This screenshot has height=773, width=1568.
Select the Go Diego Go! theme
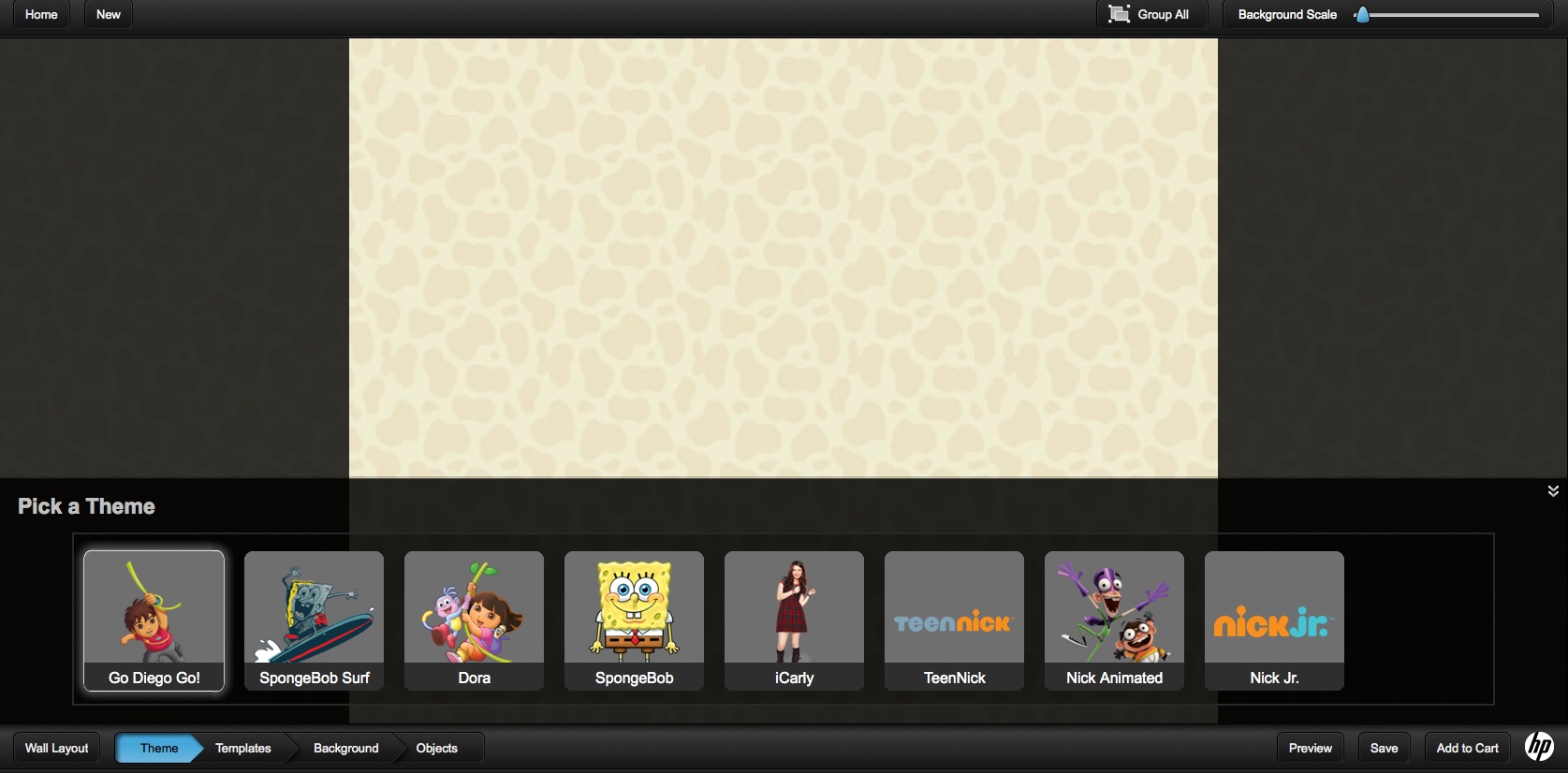(x=154, y=620)
